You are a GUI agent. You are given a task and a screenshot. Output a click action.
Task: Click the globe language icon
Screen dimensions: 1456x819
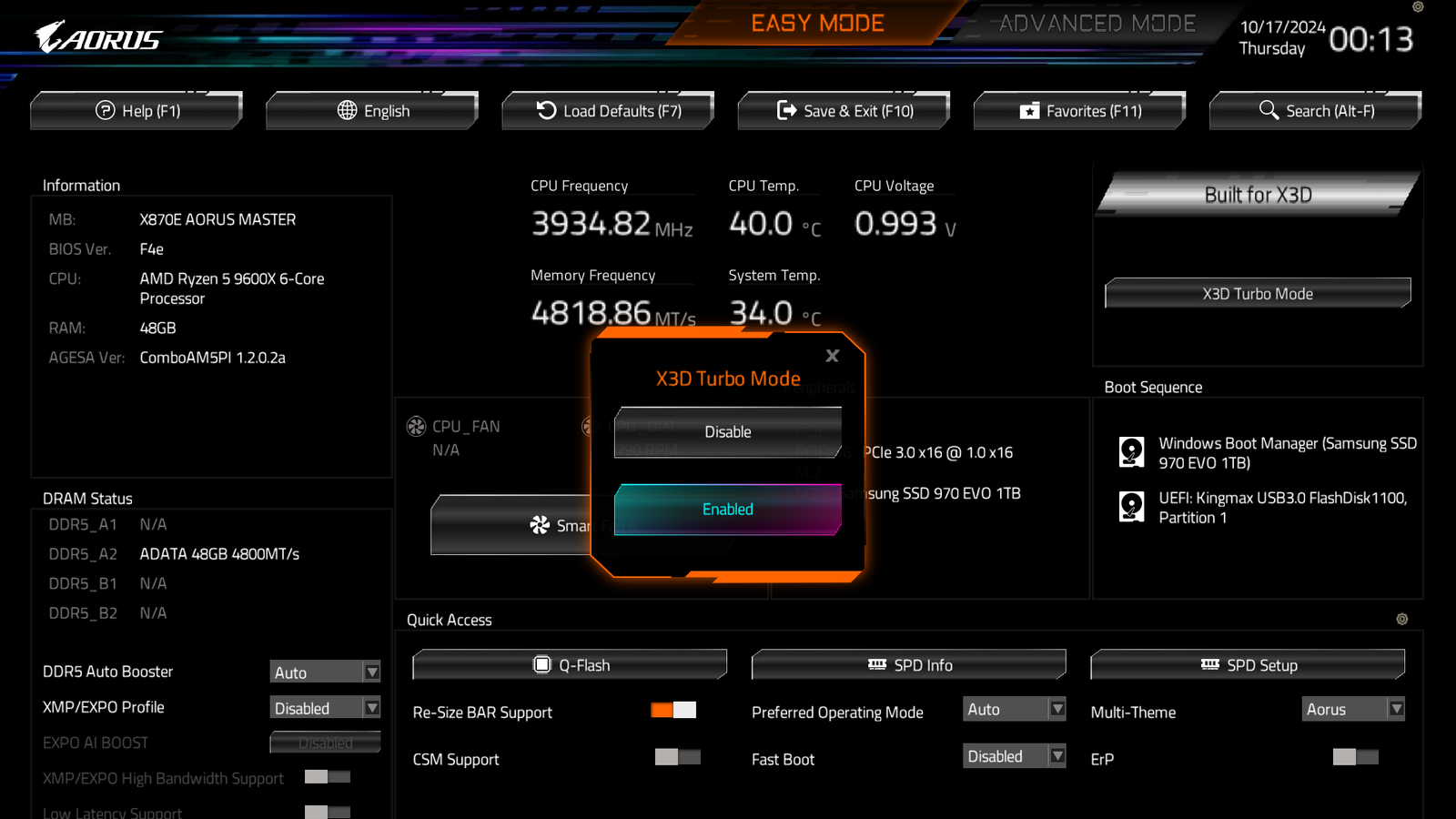coord(347,110)
